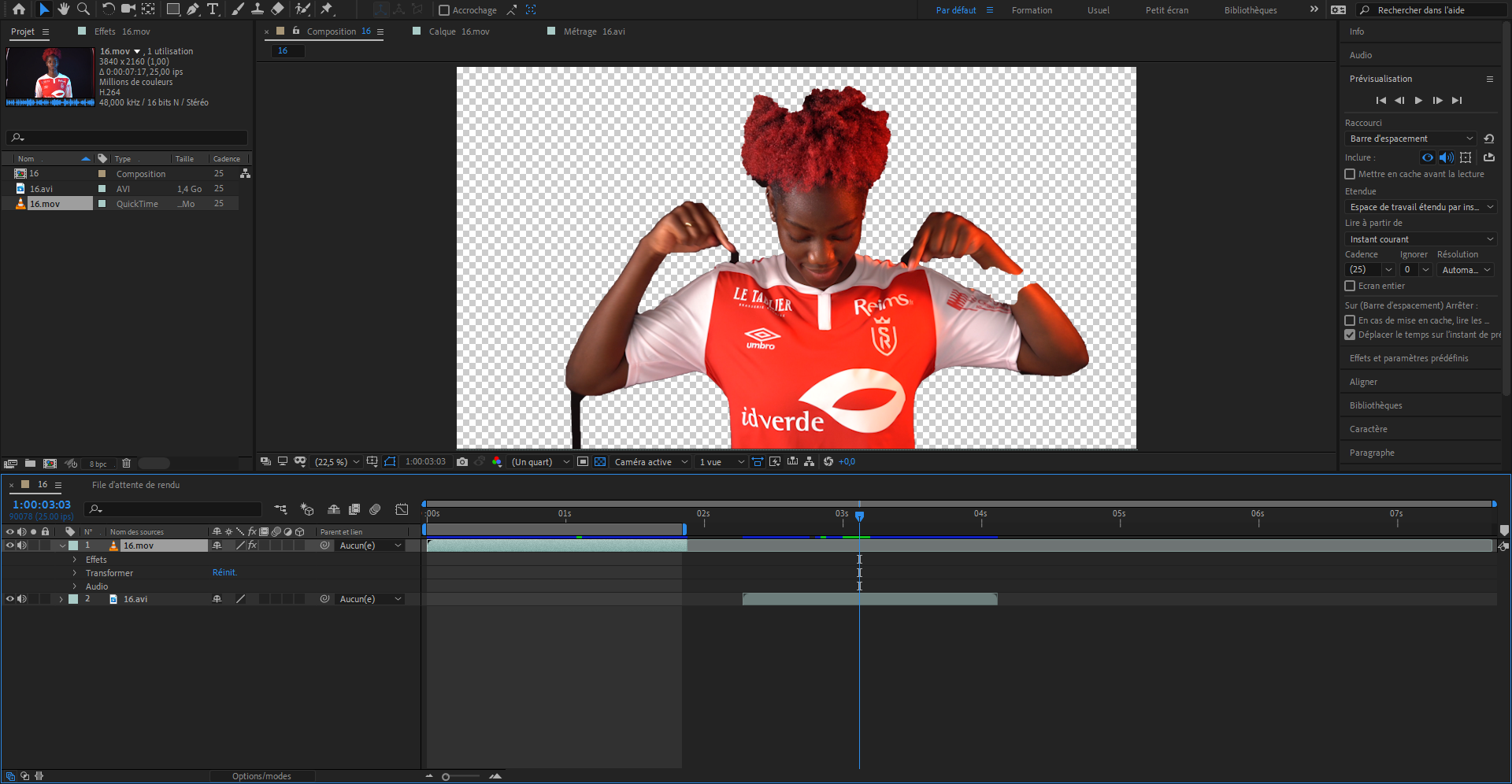1512x784 pixels.
Task: Click the Options/modes button
Action: coord(261,776)
